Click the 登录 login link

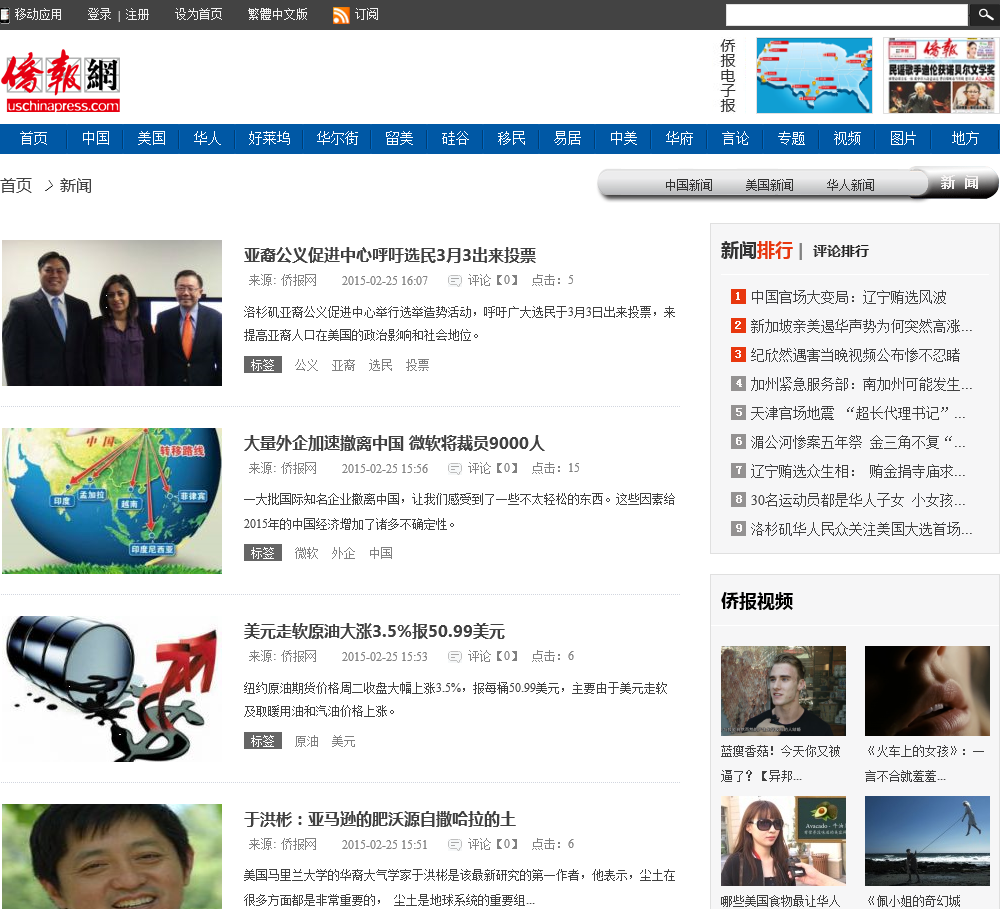[x=99, y=15]
